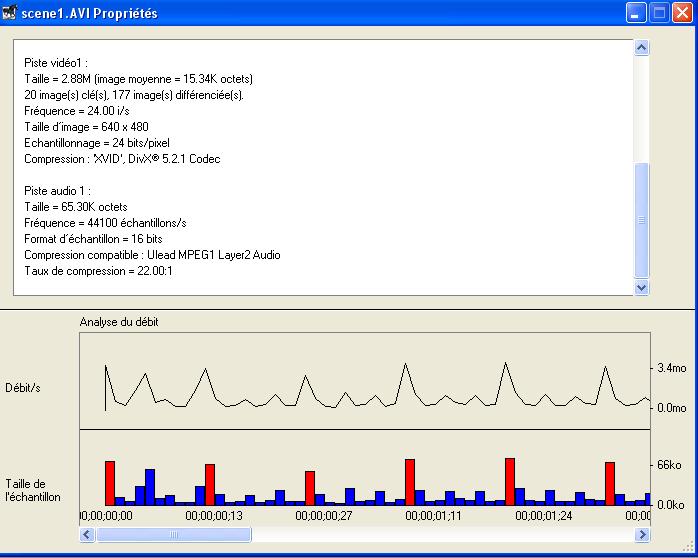Click the red keyframe bar above 00;00;00;13
Viewport: 698px width, 558px height.
210,485
